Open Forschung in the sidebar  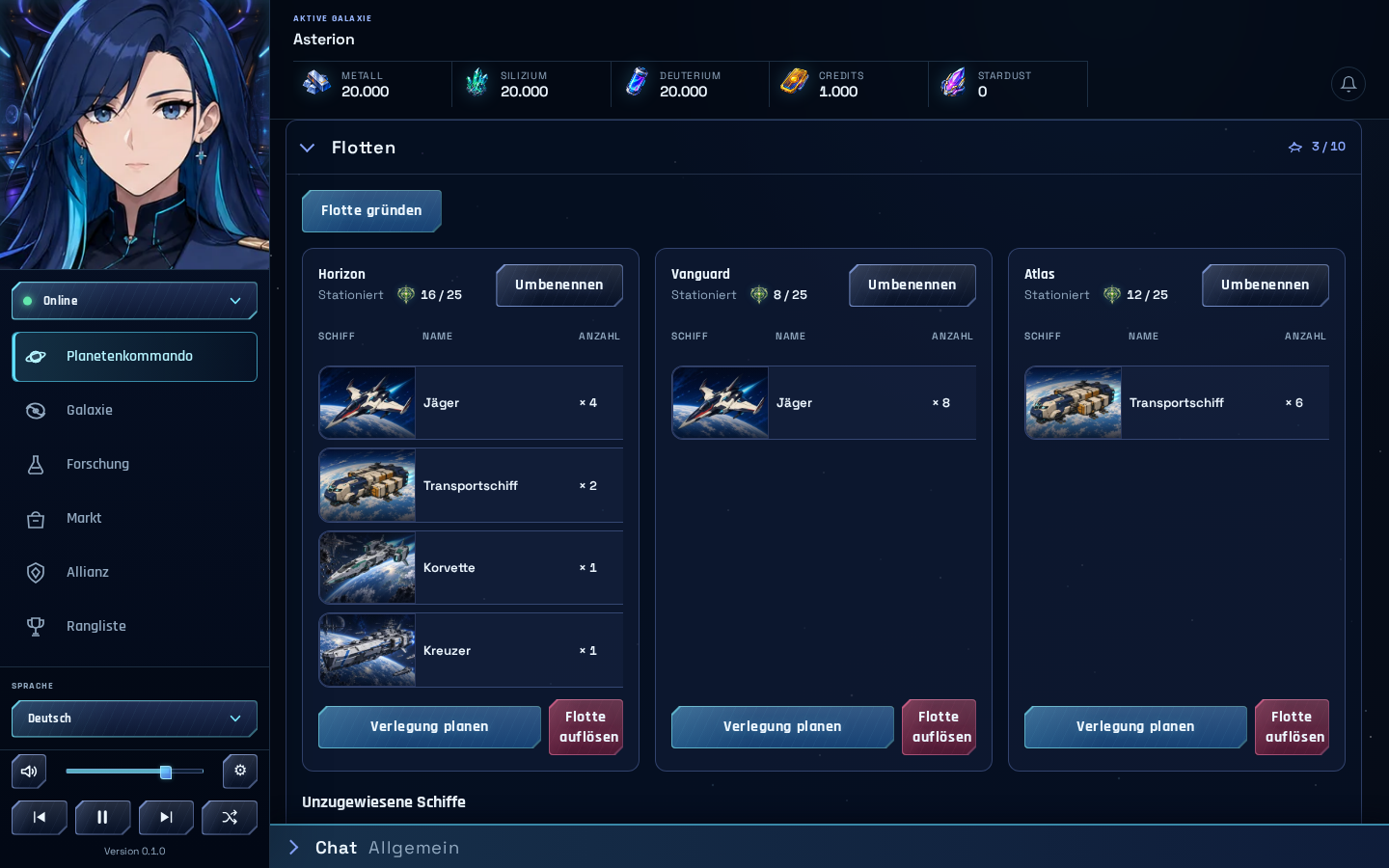[x=134, y=465]
